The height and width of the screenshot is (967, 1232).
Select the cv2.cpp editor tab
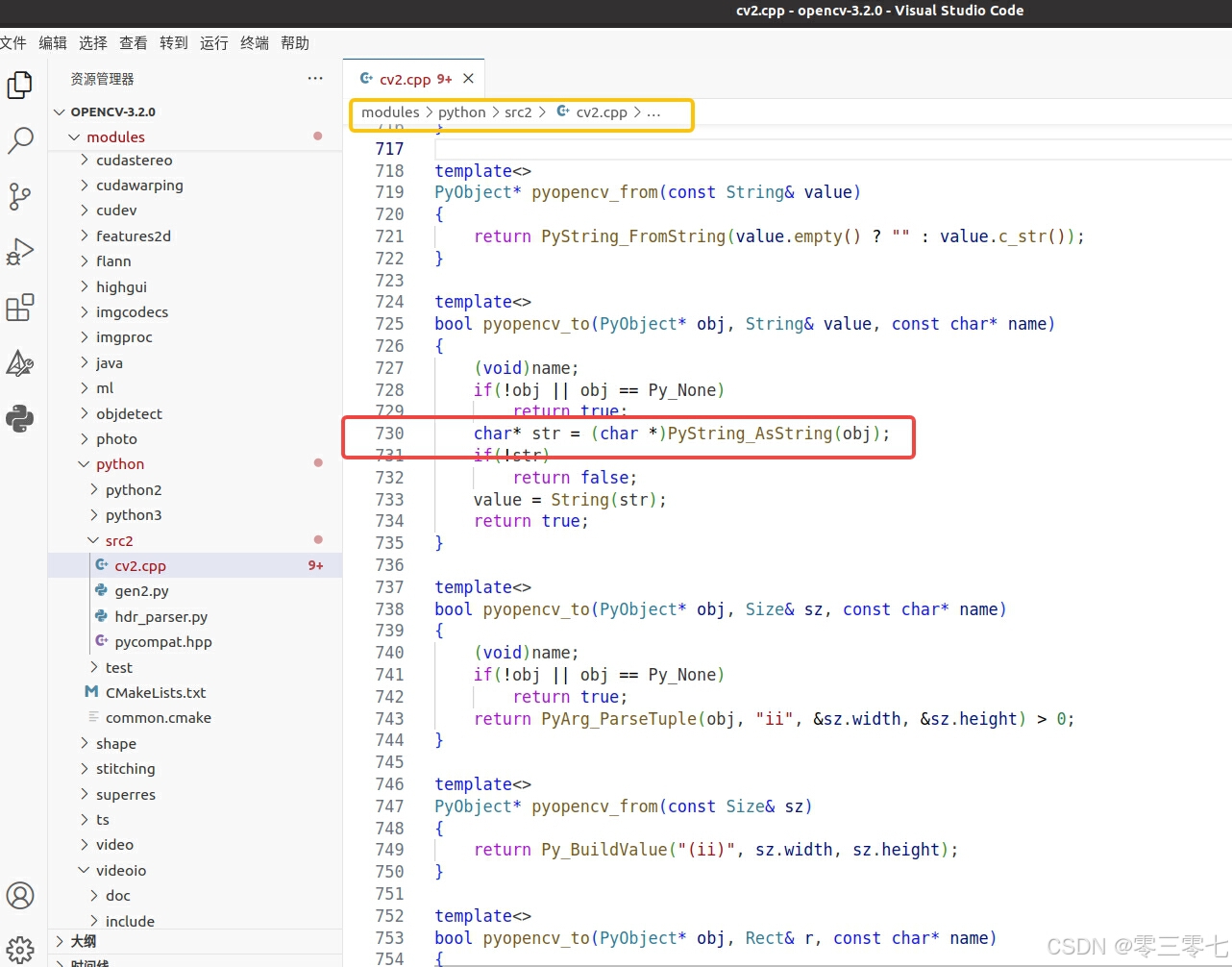click(414, 79)
